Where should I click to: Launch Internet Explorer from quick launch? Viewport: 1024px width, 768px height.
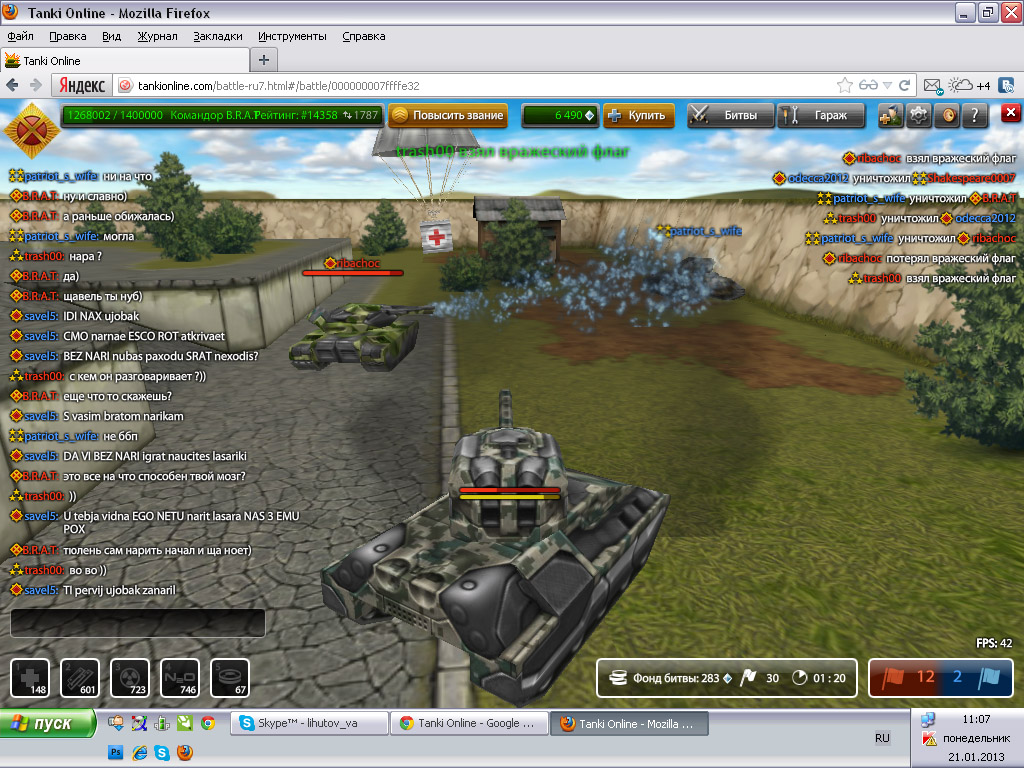pos(139,752)
